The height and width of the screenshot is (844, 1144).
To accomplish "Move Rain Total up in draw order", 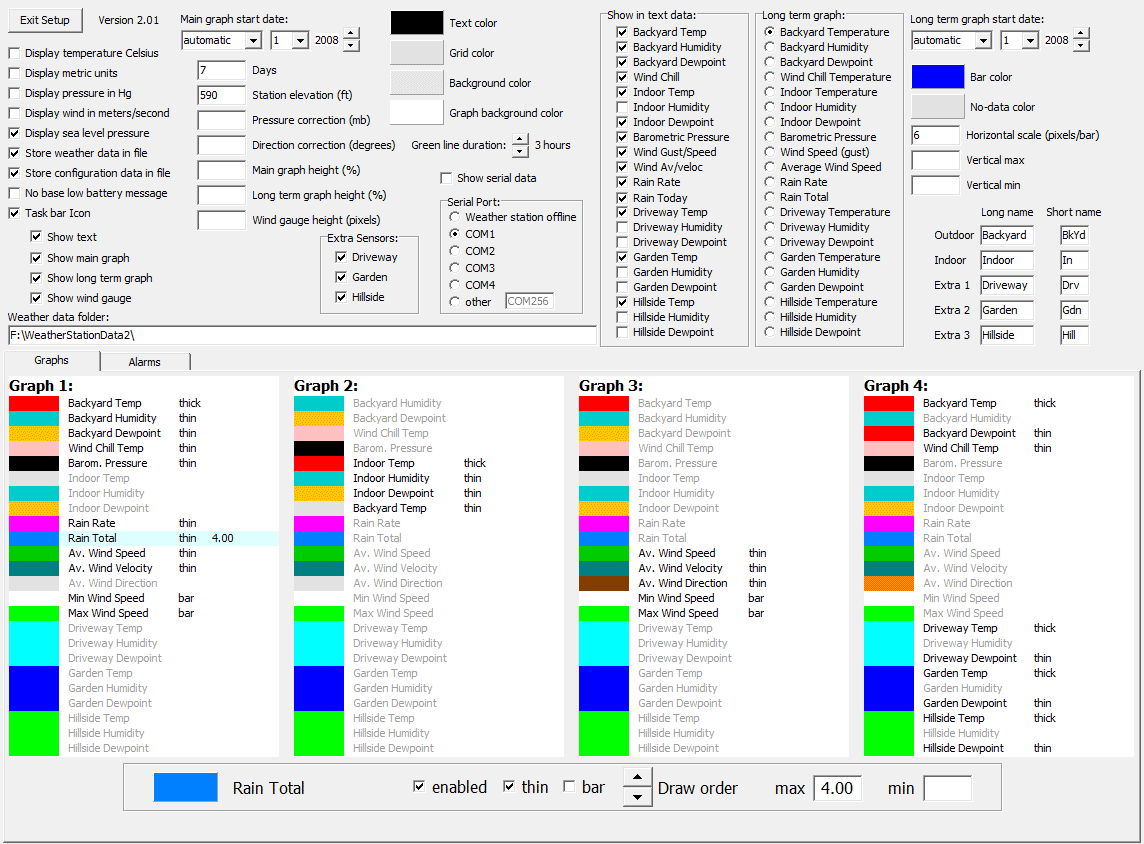I will click(x=638, y=778).
